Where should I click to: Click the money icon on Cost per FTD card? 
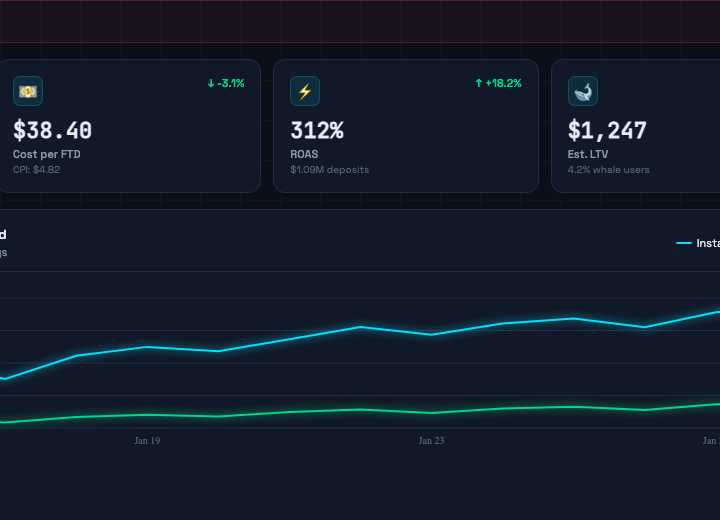tap(28, 91)
